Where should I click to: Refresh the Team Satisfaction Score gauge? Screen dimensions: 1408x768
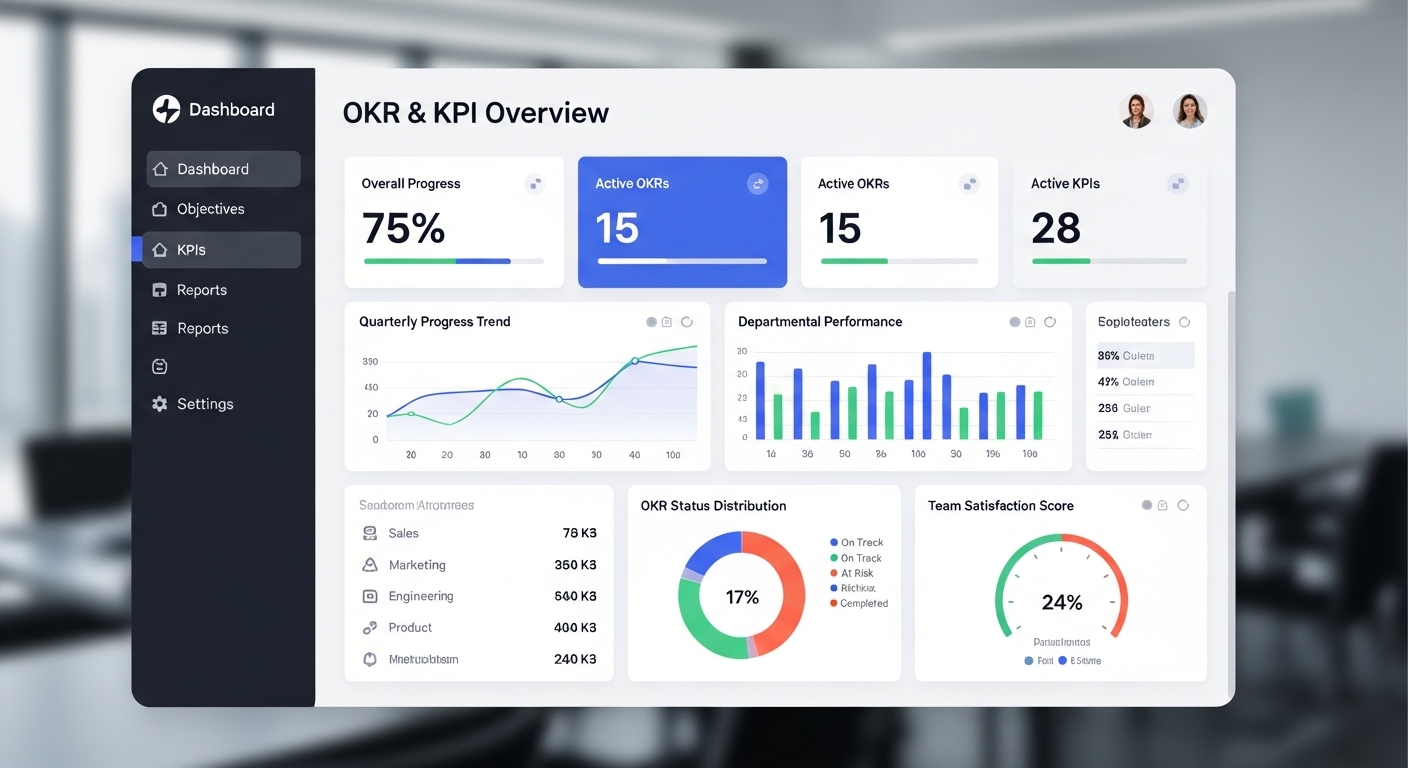[x=1183, y=506]
